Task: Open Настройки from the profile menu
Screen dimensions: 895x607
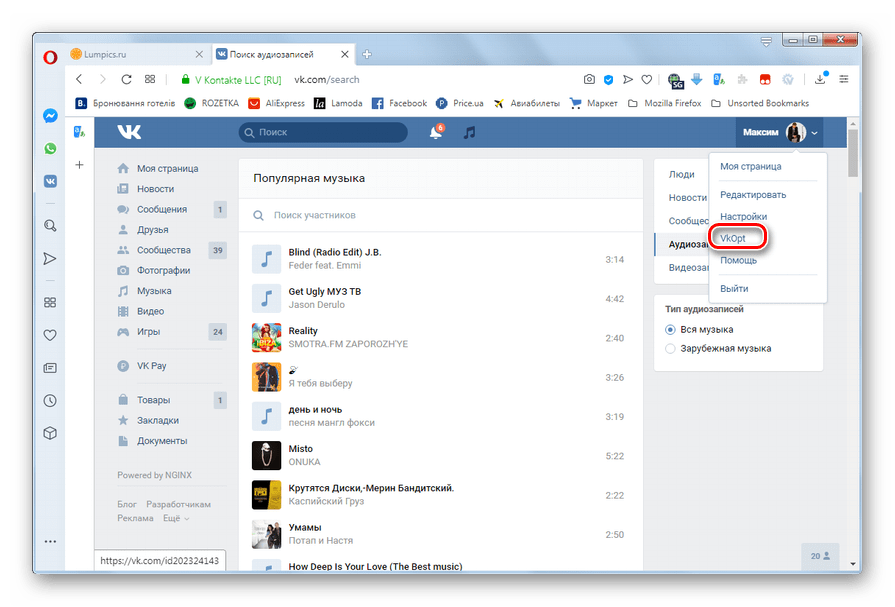Action: point(743,216)
